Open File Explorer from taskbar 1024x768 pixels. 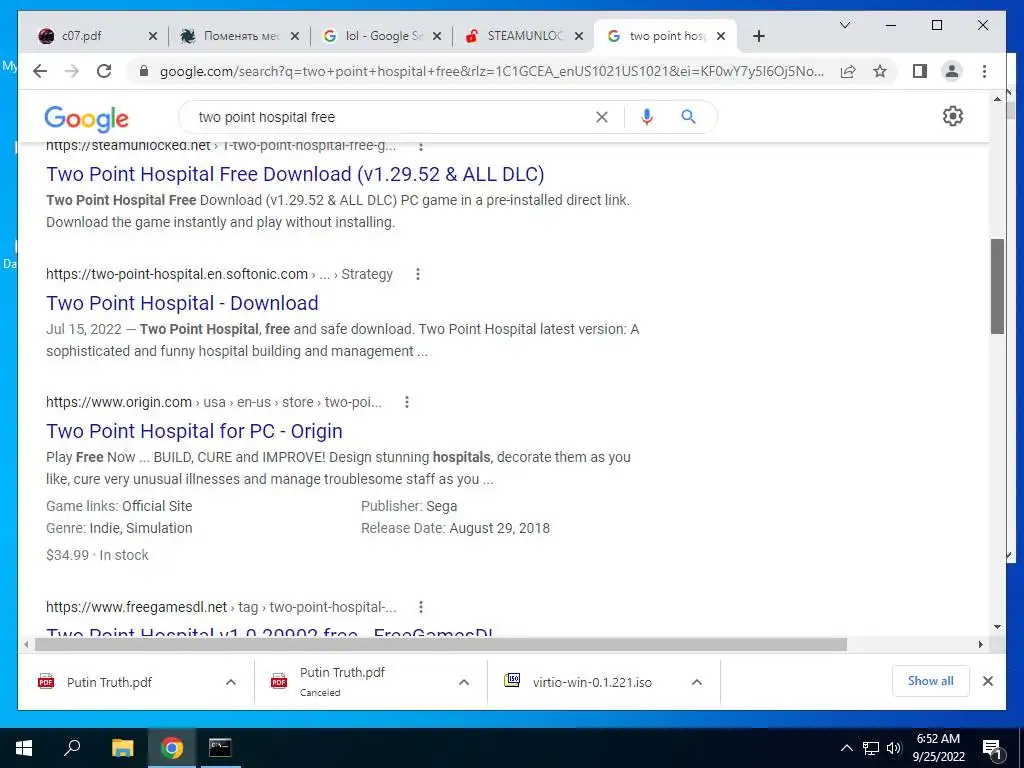[x=122, y=748]
